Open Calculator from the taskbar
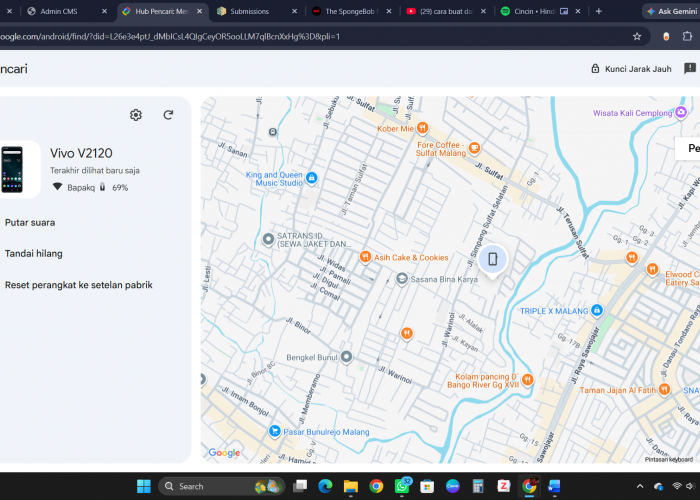 (x=478, y=486)
